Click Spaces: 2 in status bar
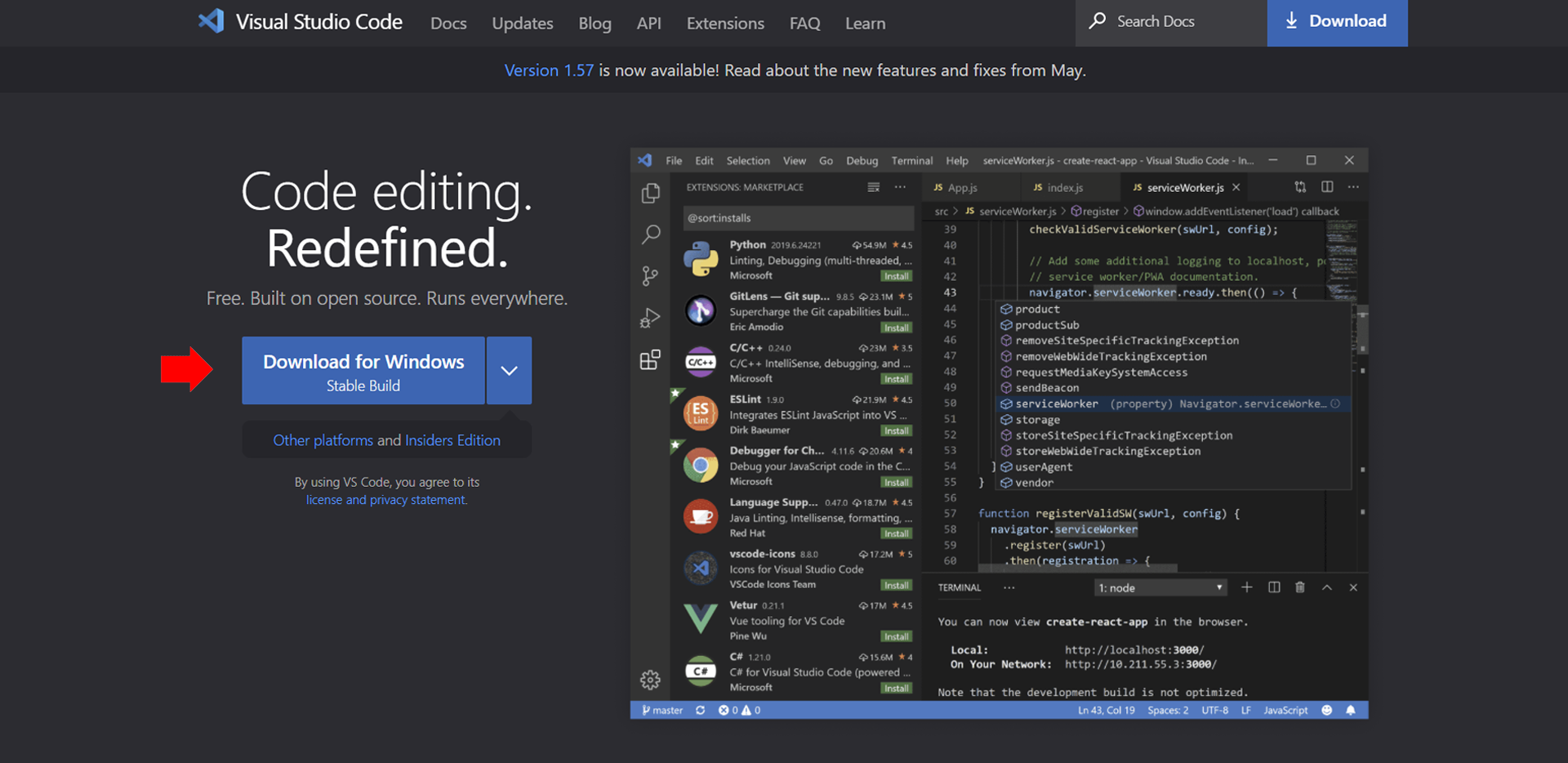The height and width of the screenshot is (763, 1568). pyautogui.click(x=1168, y=710)
